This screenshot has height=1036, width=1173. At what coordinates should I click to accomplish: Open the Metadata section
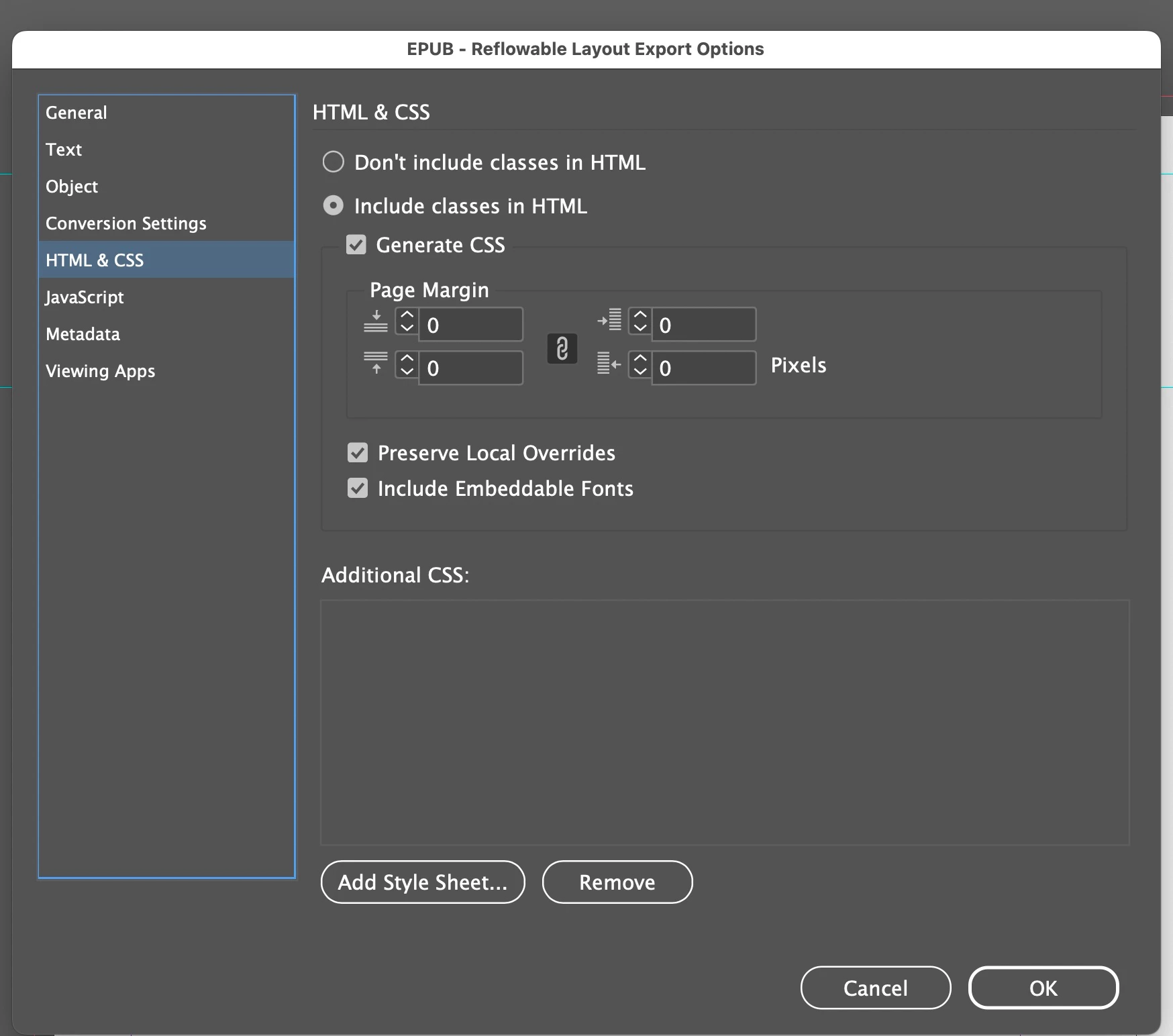click(x=166, y=334)
